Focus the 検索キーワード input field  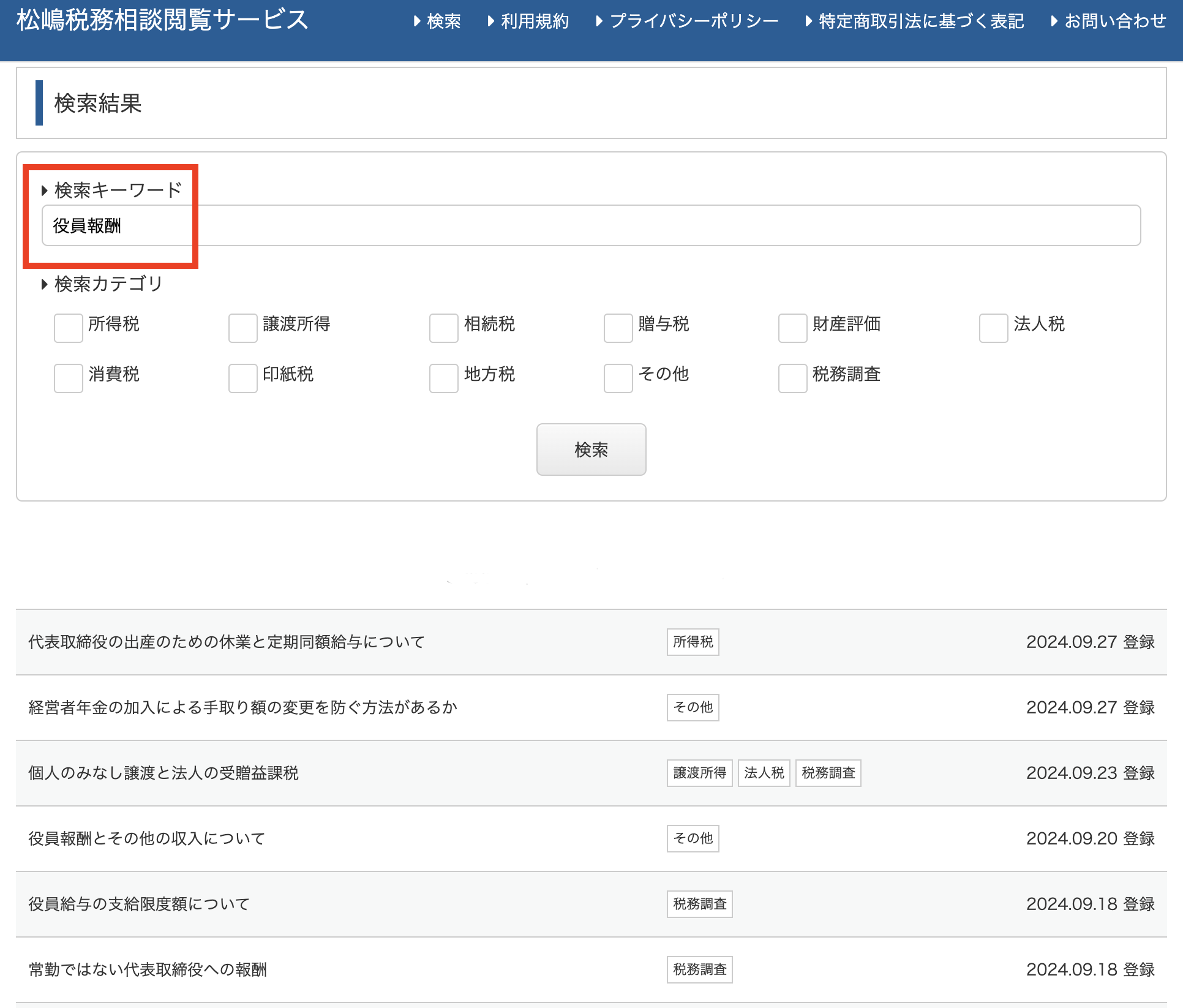(591, 225)
